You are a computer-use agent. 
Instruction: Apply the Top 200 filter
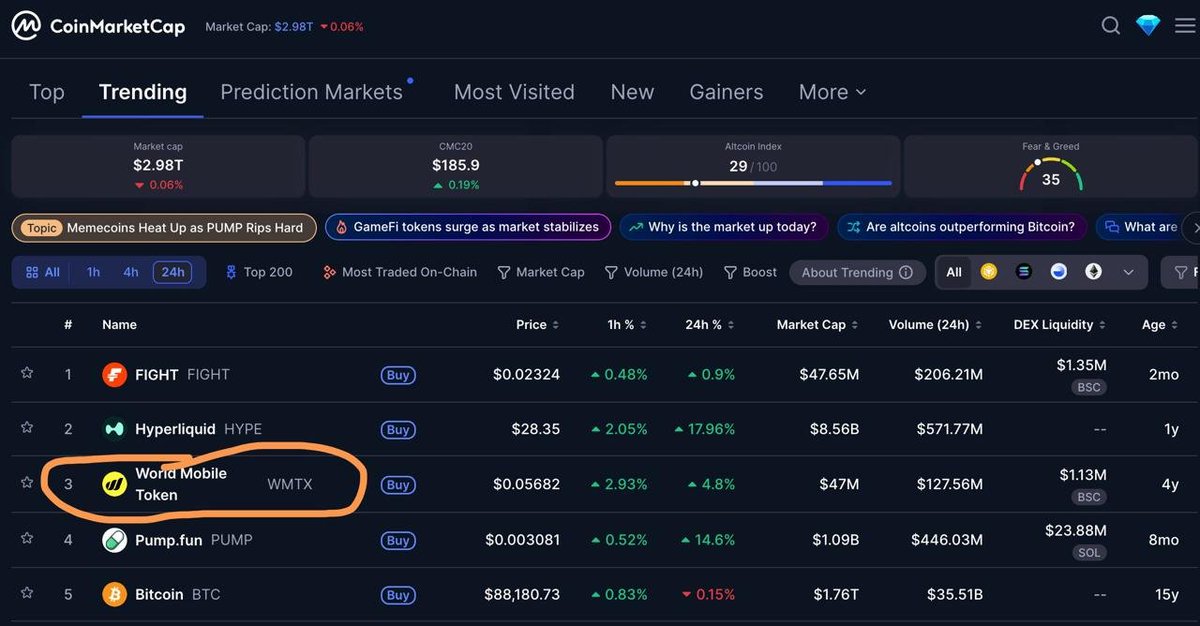click(x=259, y=272)
